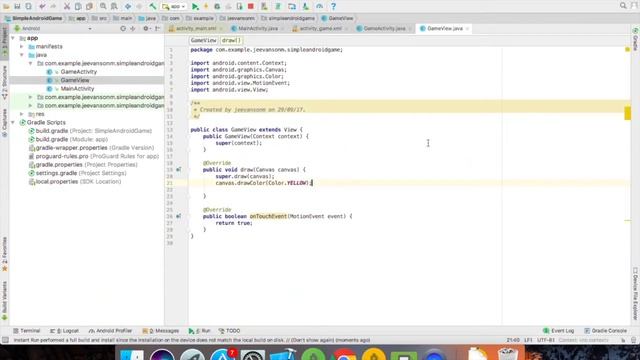
Task: Click the Paste toolbar icon
Action: pos(89,6)
